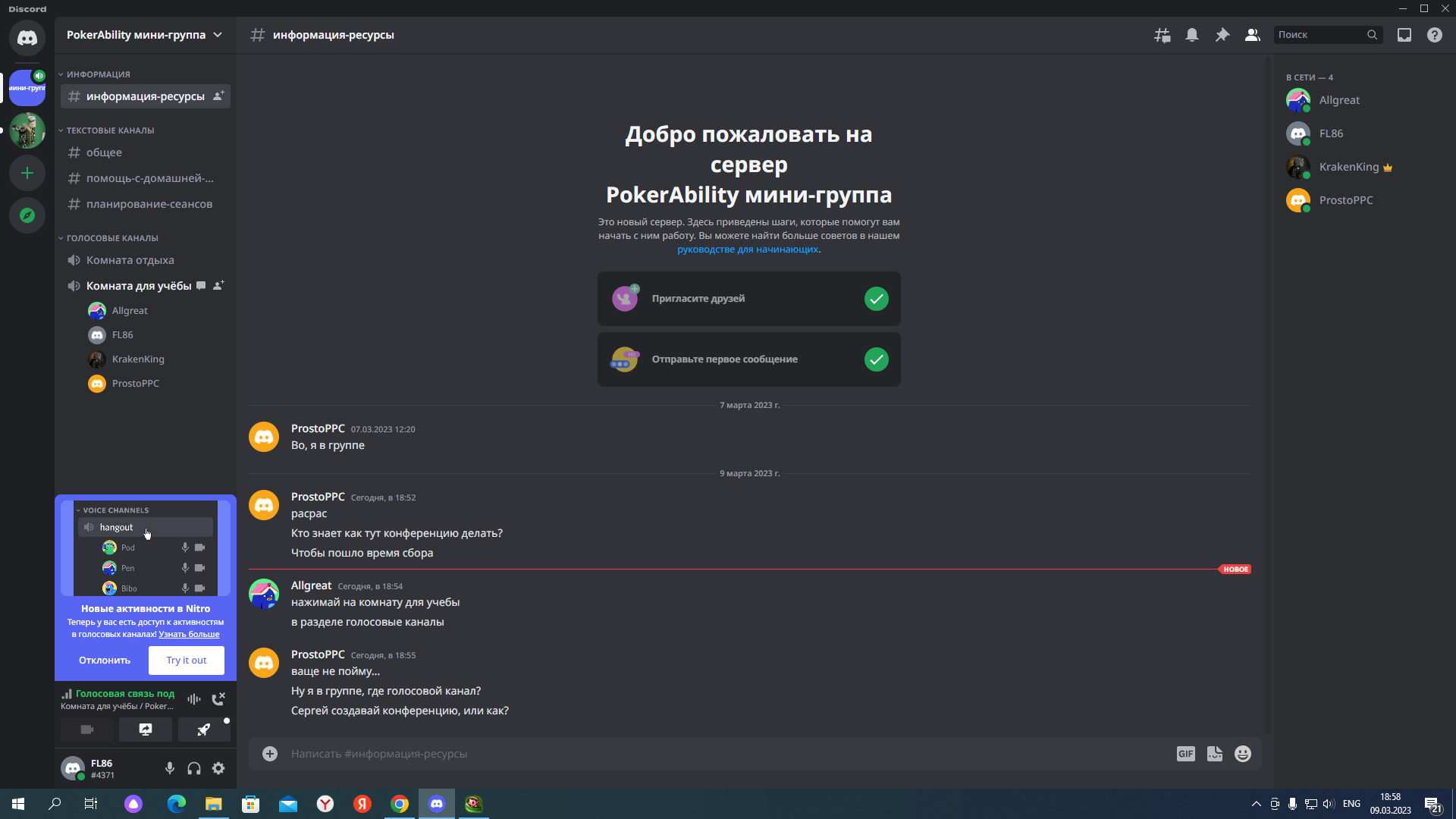Invite people to информация-ресурсы channel icon

(x=218, y=96)
